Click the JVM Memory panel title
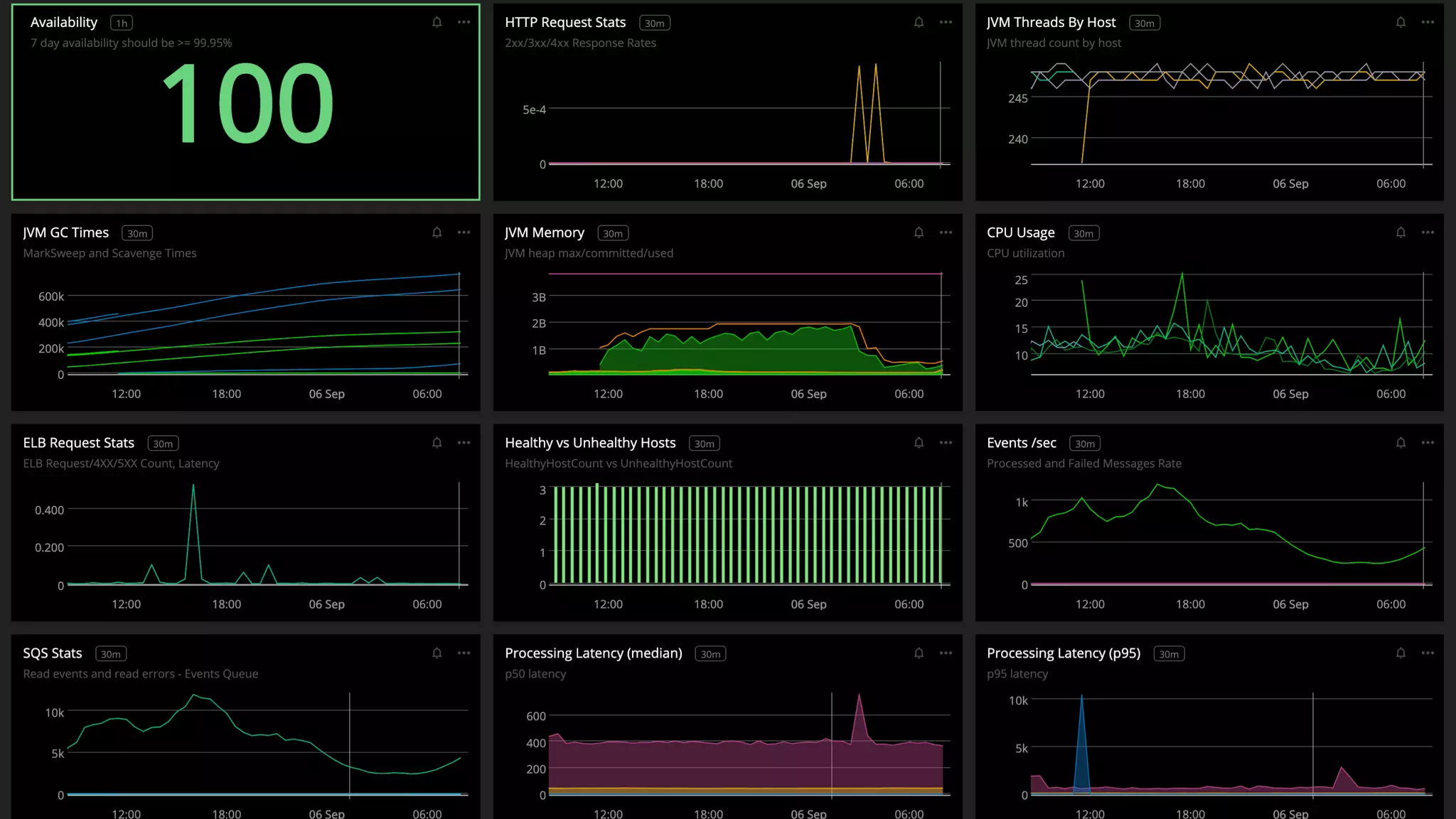The width and height of the screenshot is (1456, 819). (544, 232)
